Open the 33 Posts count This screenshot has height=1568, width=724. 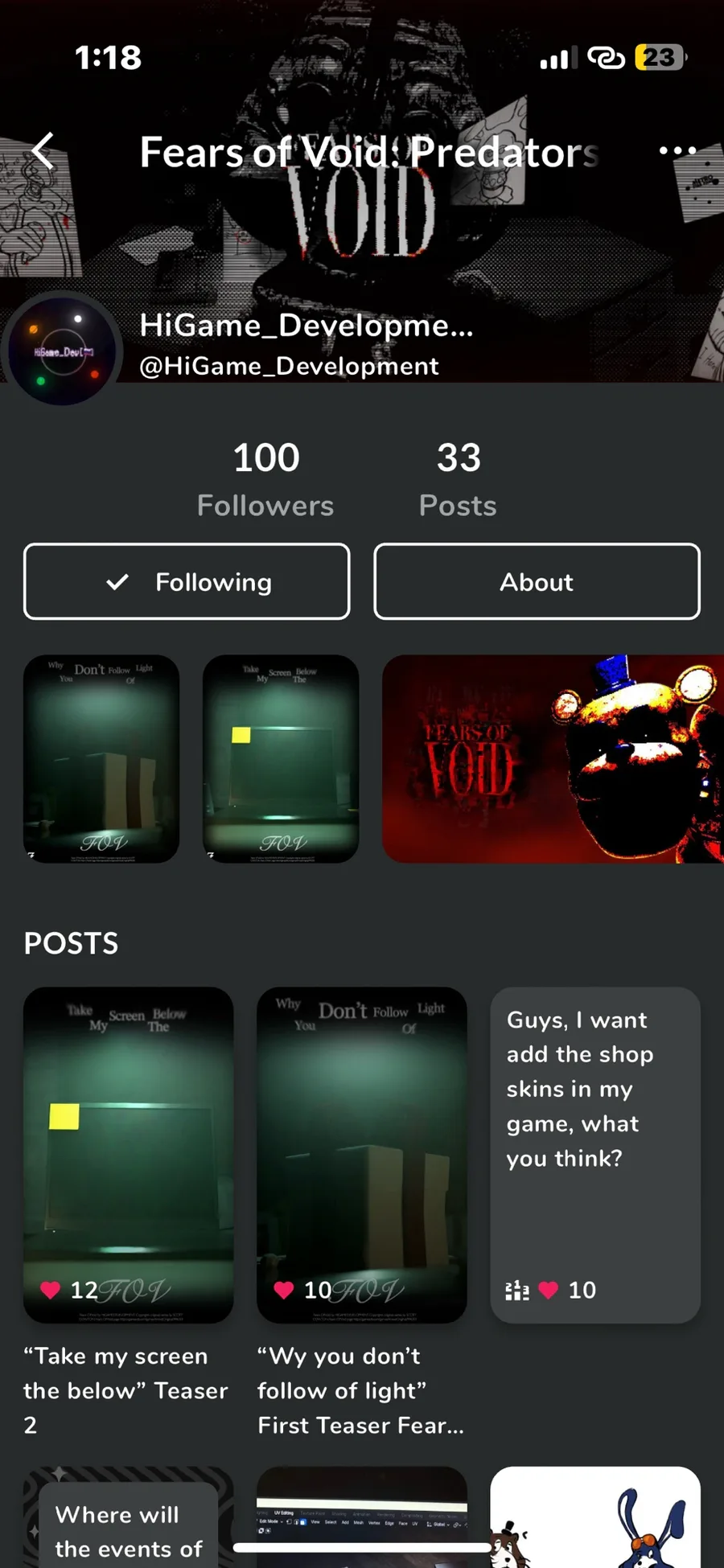pos(458,478)
